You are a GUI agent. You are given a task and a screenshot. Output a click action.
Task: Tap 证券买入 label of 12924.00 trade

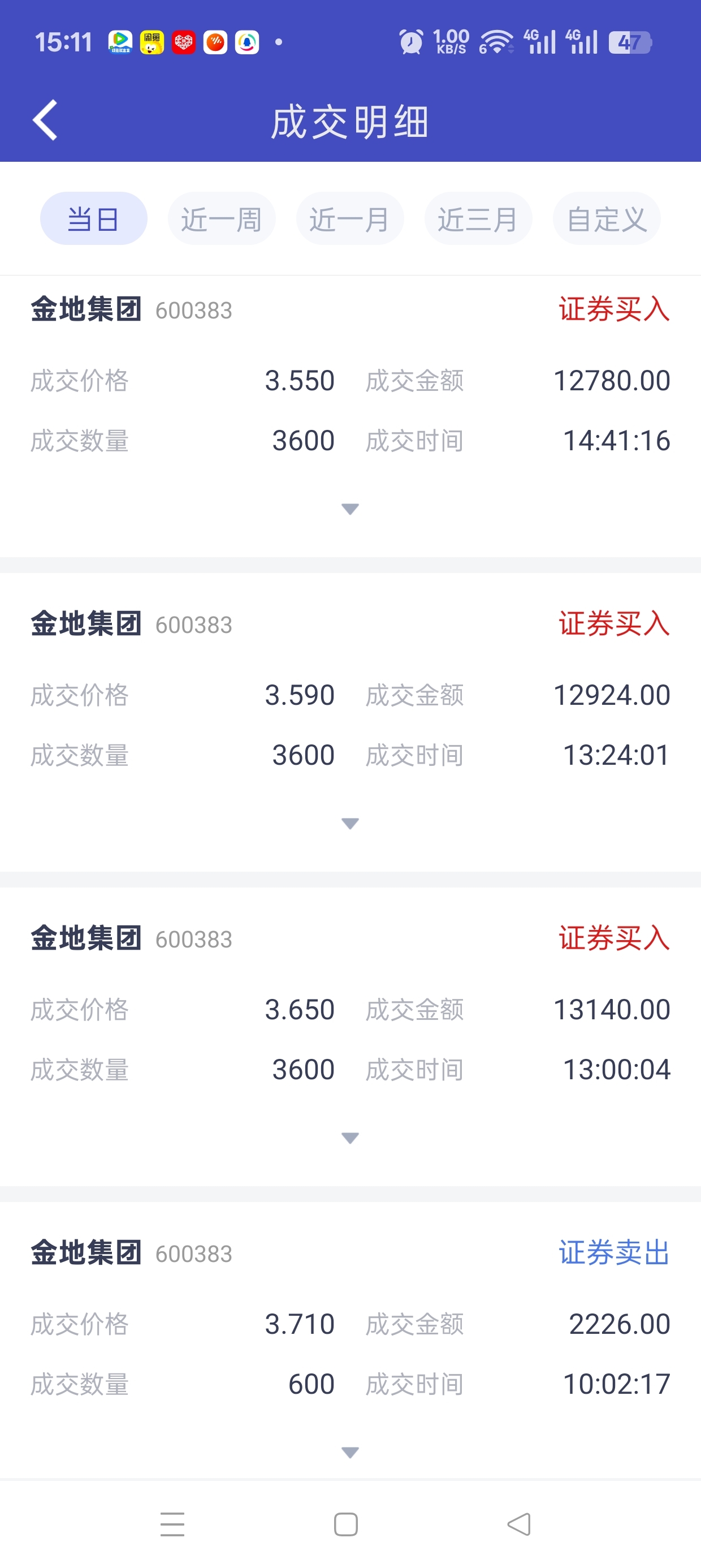coord(614,623)
